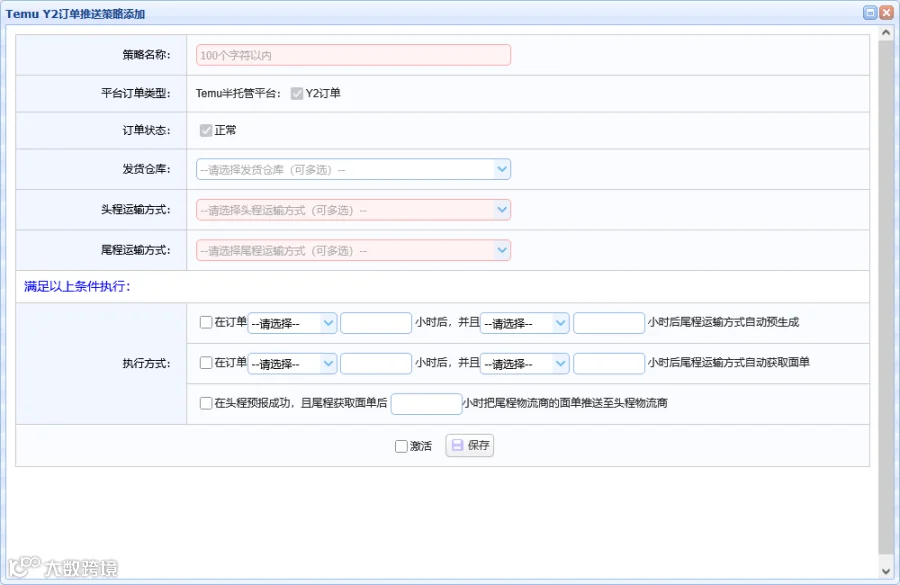Image resolution: width=900 pixels, height=585 pixels.
Task: Open the 尾程运输方式 dropdown
Action: click(353, 250)
